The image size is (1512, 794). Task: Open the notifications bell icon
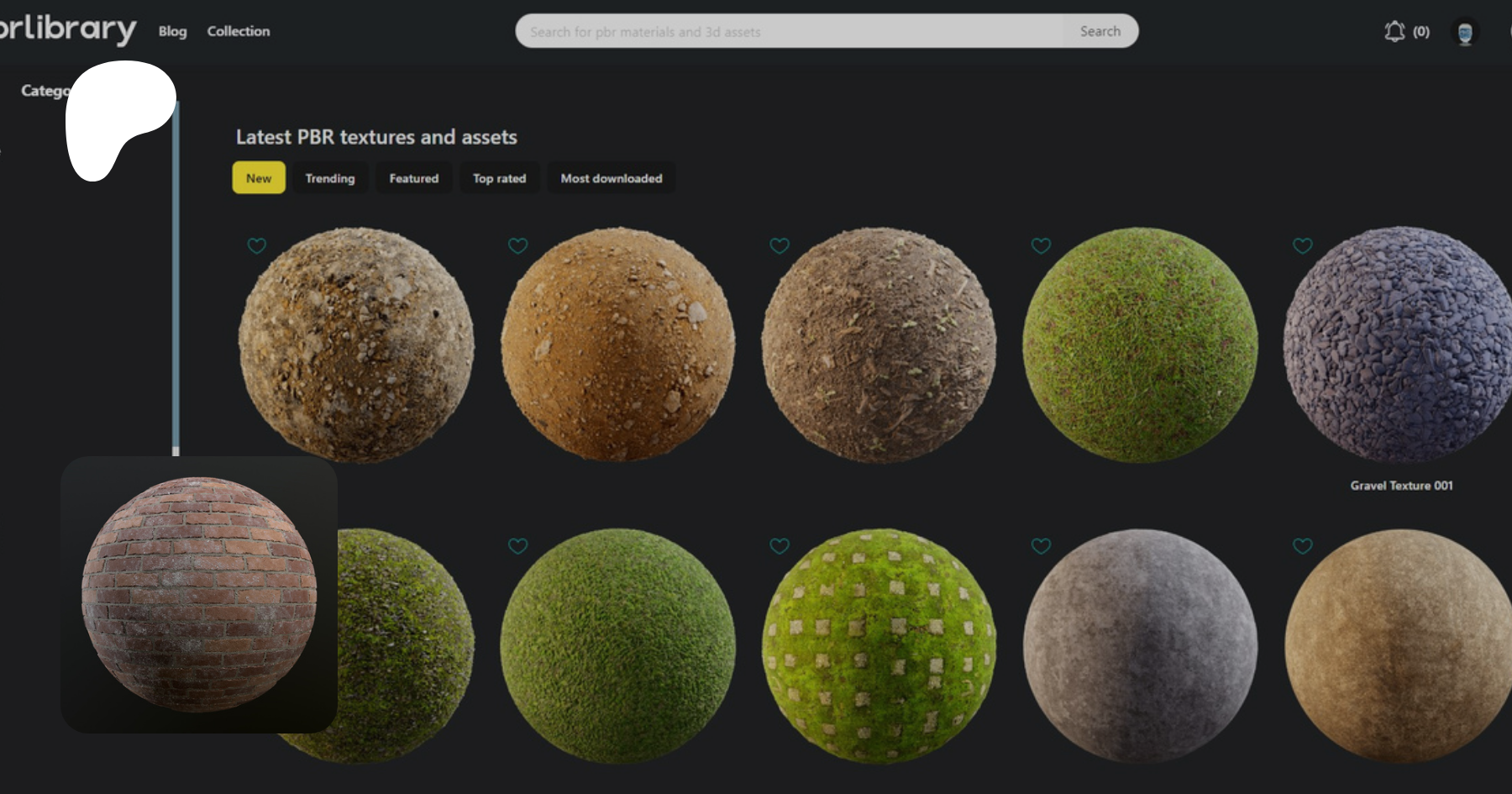click(x=1394, y=32)
